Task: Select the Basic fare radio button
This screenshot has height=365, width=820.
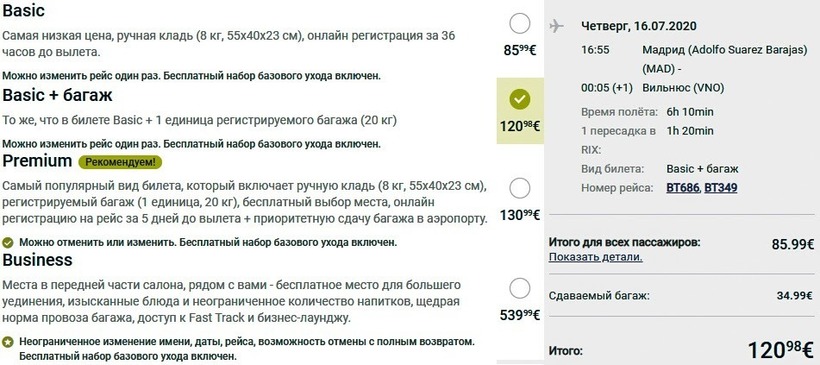Action: [519, 24]
